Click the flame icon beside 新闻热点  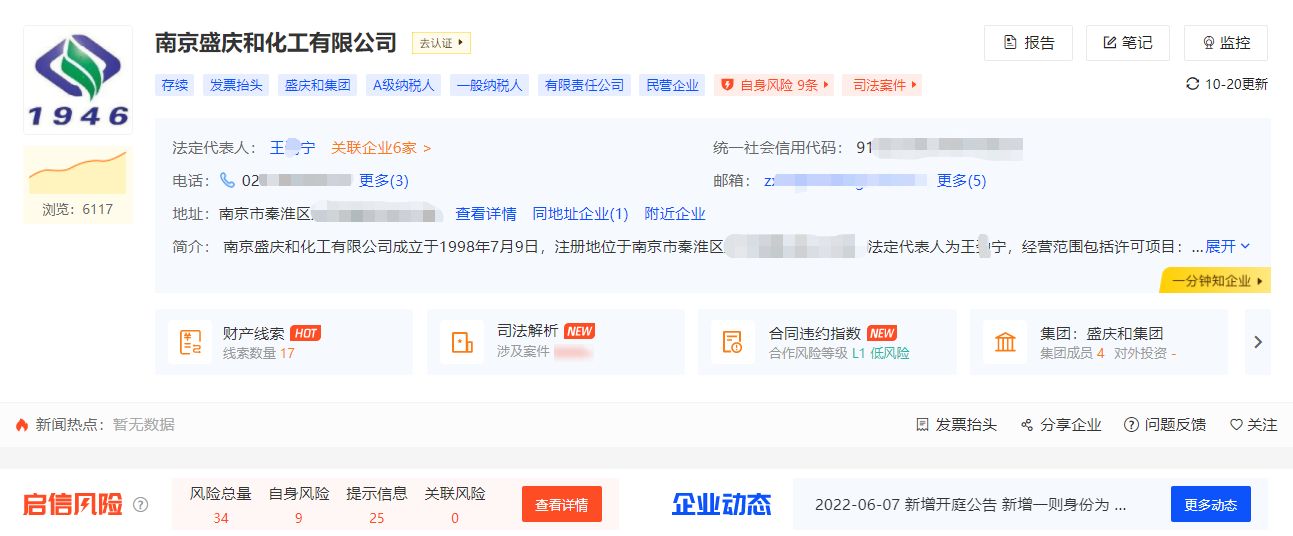tap(22, 425)
